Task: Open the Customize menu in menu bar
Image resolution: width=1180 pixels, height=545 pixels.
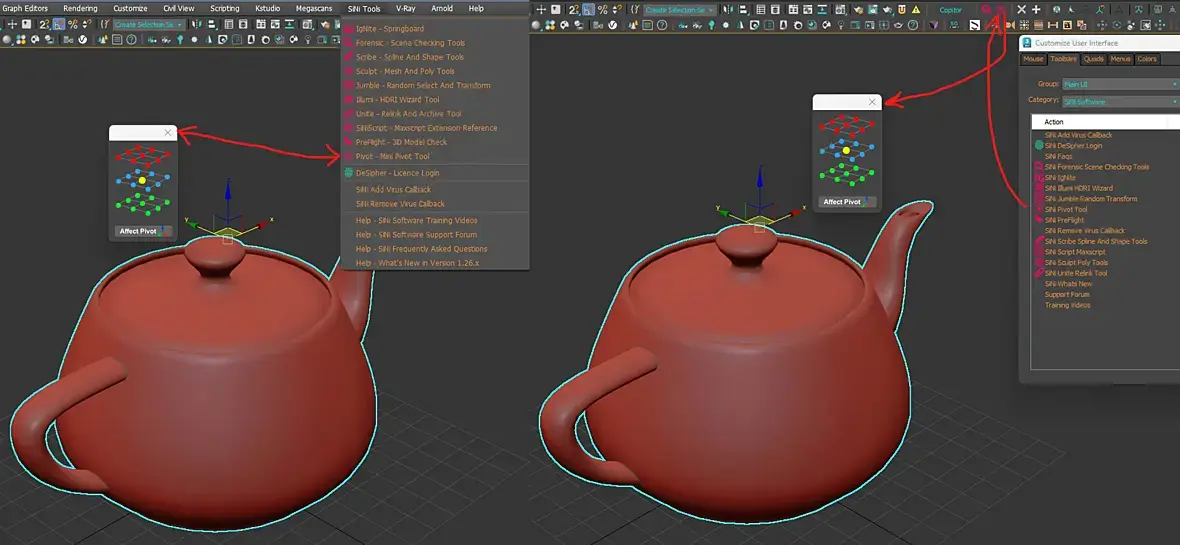Action: tap(129, 8)
